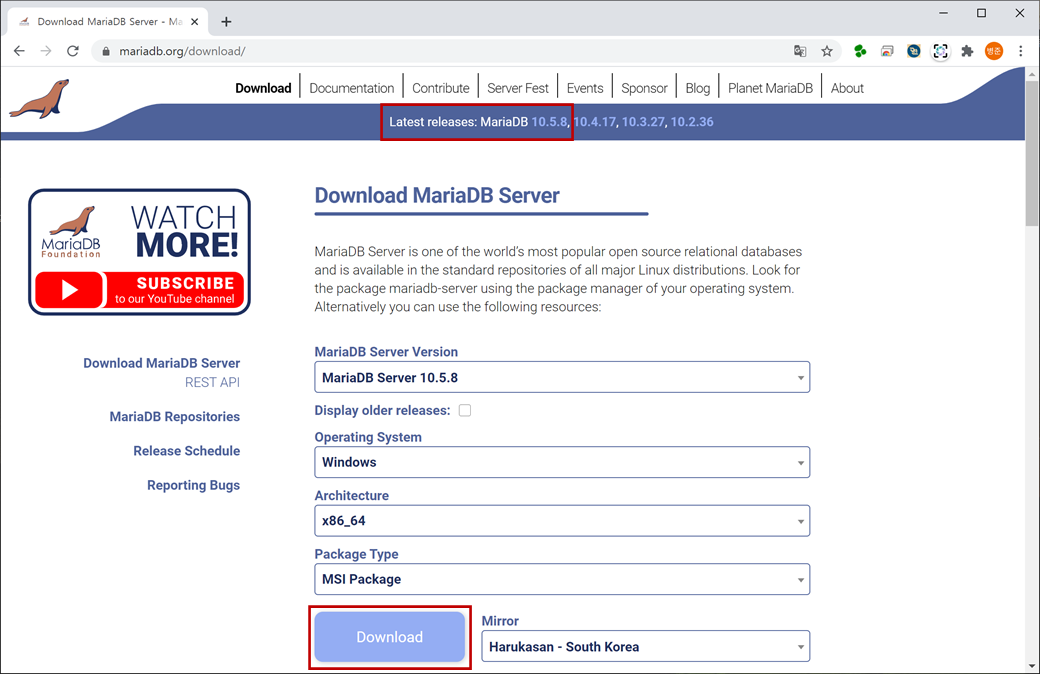The width and height of the screenshot is (1040, 674).
Task: Toggle Display older releases checkbox
Action: [x=465, y=411]
